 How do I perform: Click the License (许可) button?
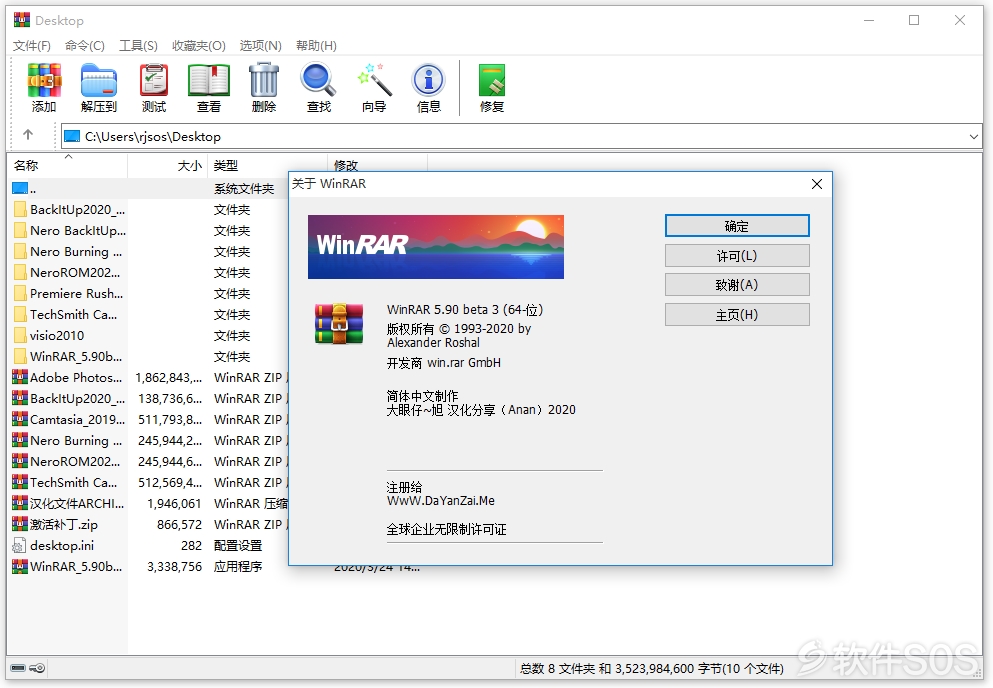point(737,256)
